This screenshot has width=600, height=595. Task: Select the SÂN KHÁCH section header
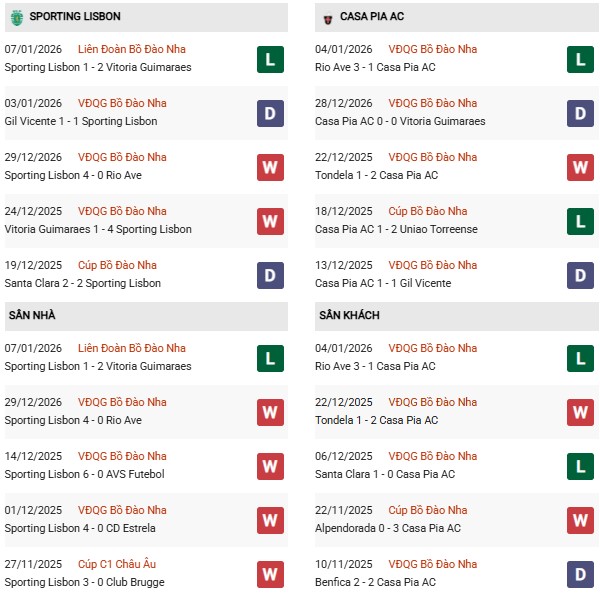coord(350,315)
